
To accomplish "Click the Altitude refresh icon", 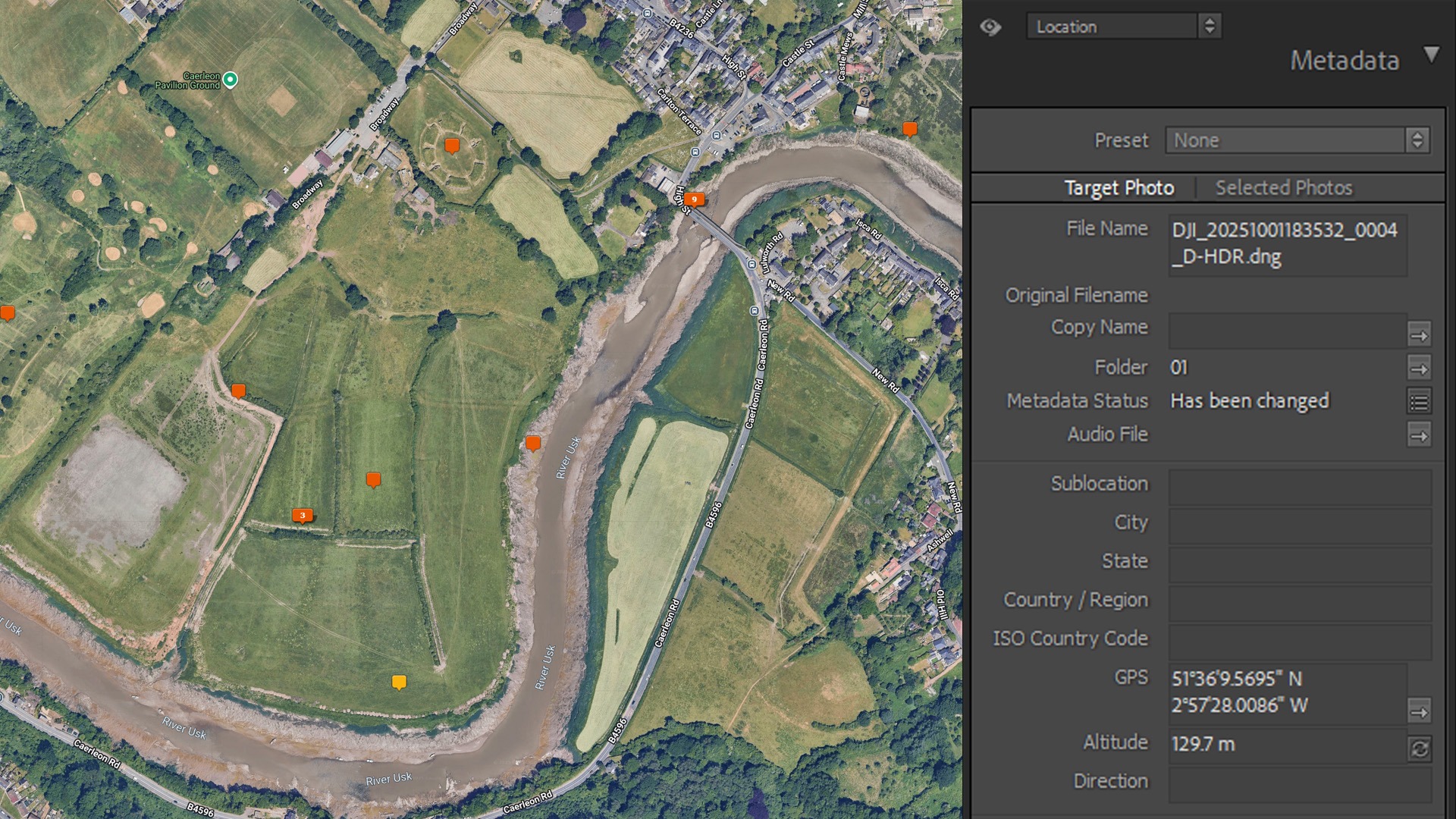I will click(x=1419, y=749).
